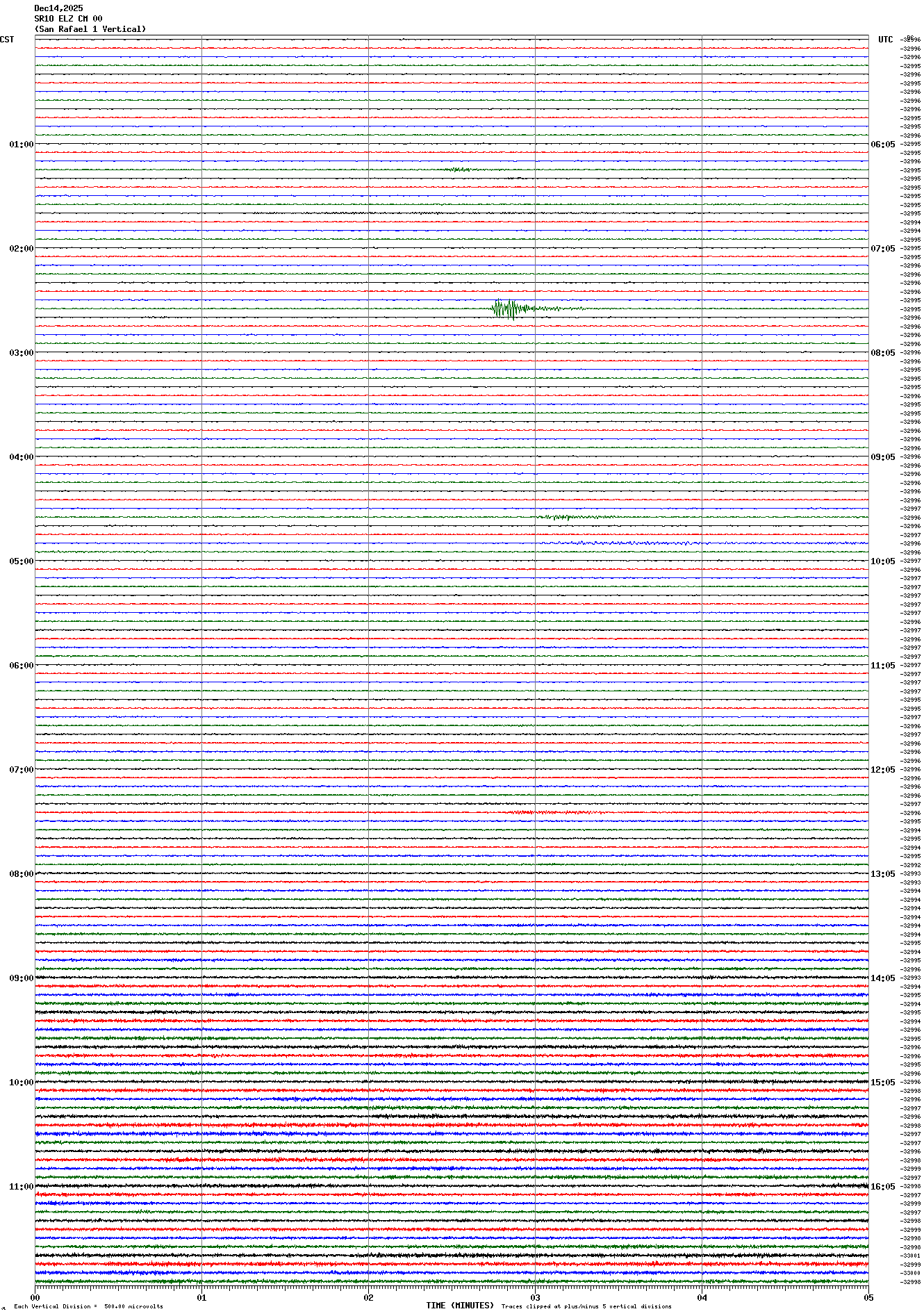The height and width of the screenshot is (1316, 924).
Task: Click the TIME (MINUTES) axis label
Action: pyautogui.click(x=459, y=1306)
